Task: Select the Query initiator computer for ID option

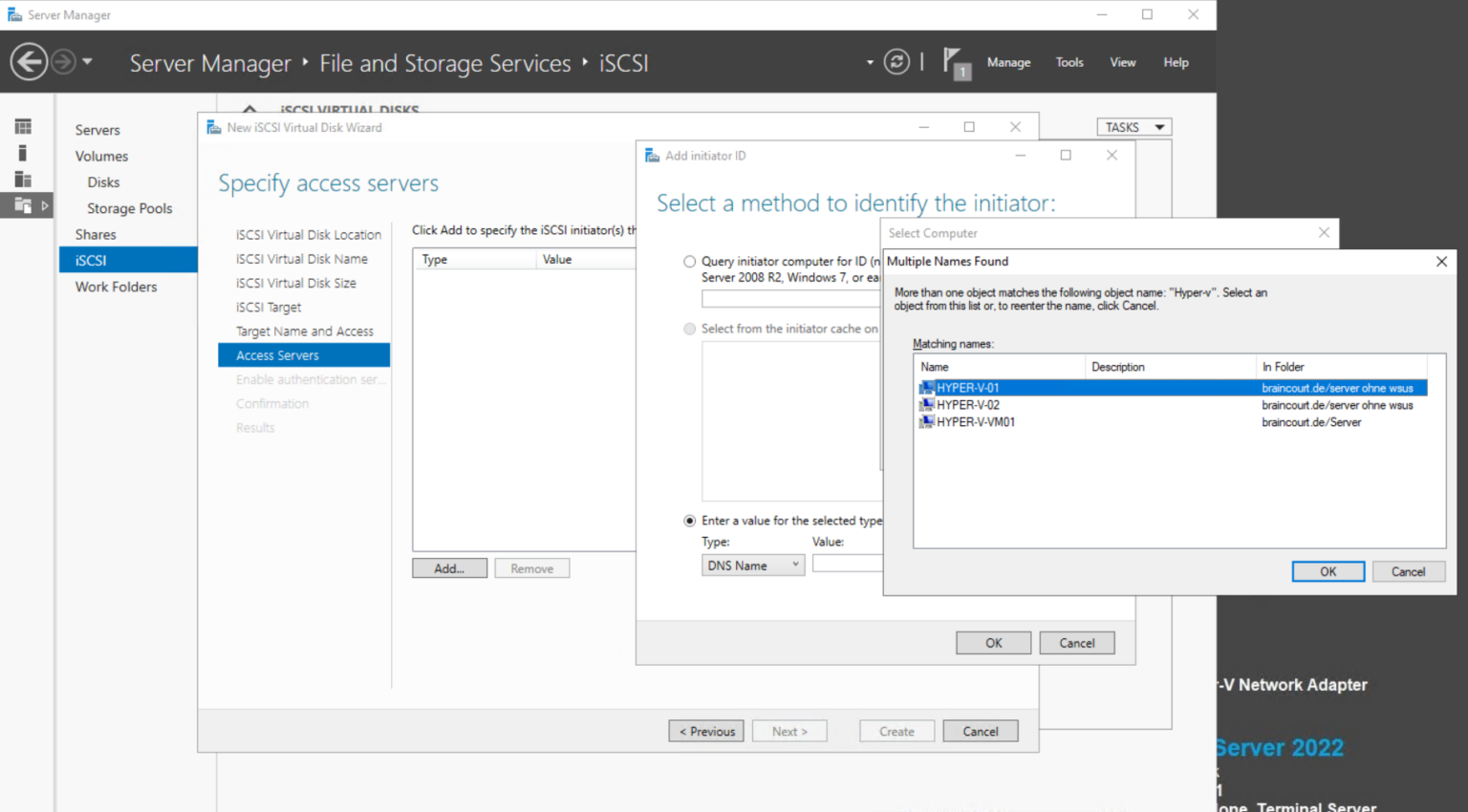Action: (689, 261)
